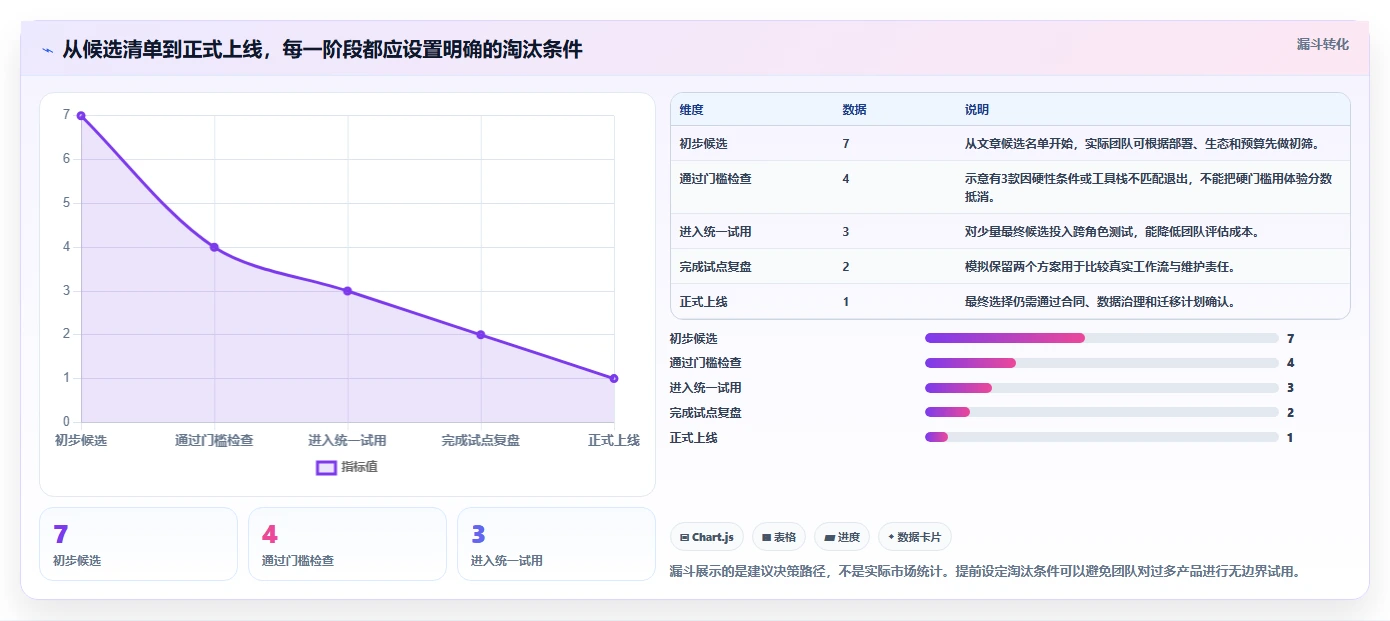Click the progress bar for 完成试点复盘
The width and height of the screenshot is (1390, 621).
pyautogui.click(x=1102, y=412)
